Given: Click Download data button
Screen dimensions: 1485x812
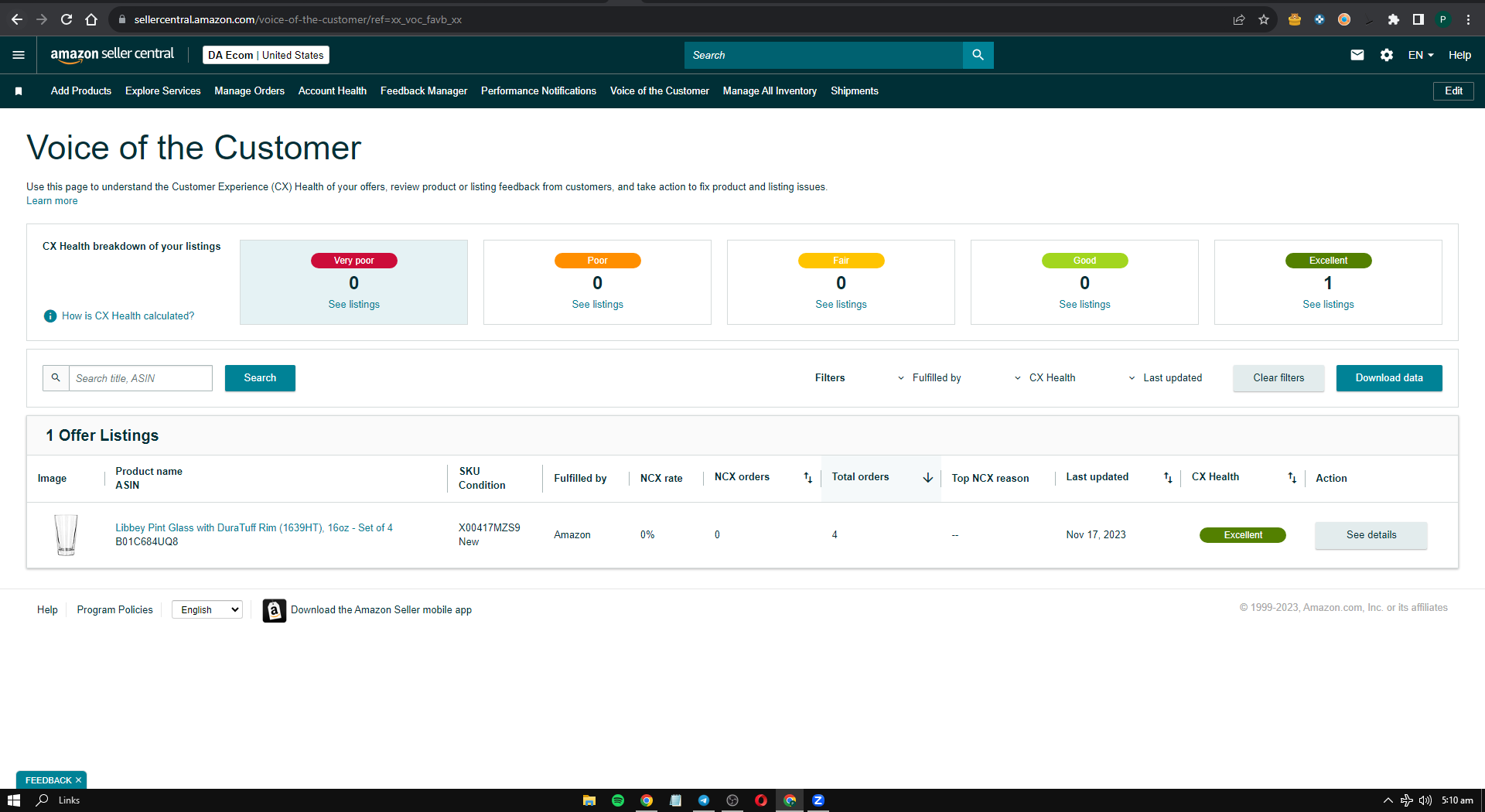Looking at the screenshot, I should (x=1389, y=378).
